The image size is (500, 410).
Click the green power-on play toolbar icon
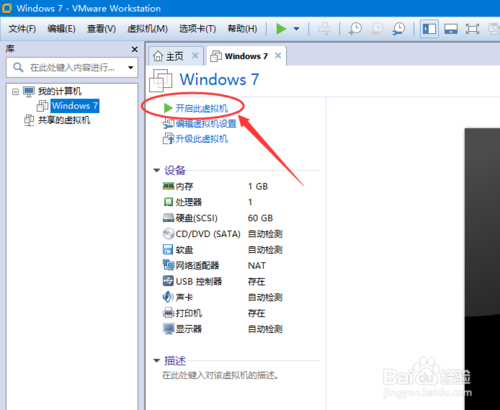(281, 29)
